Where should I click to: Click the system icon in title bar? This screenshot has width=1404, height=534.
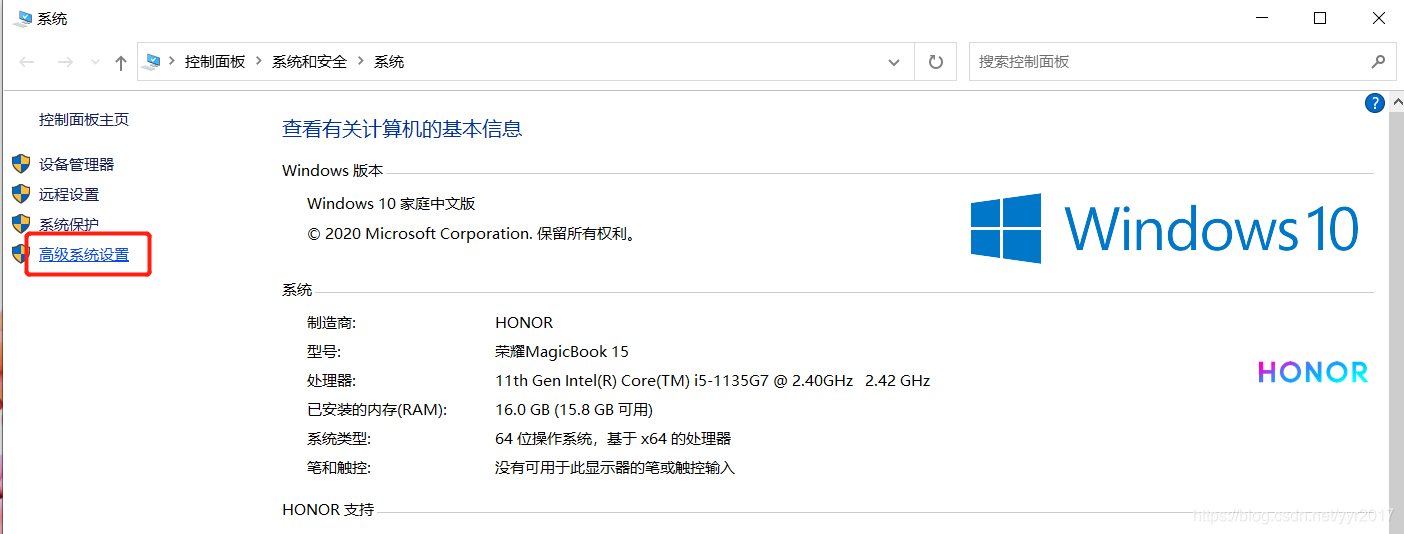(x=22, y=19)
